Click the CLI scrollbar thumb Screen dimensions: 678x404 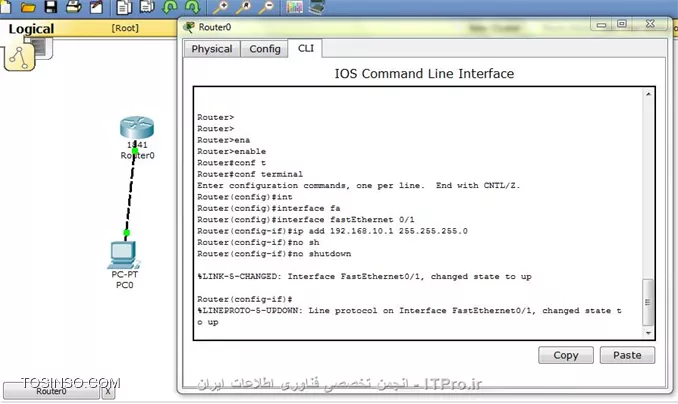647,302
